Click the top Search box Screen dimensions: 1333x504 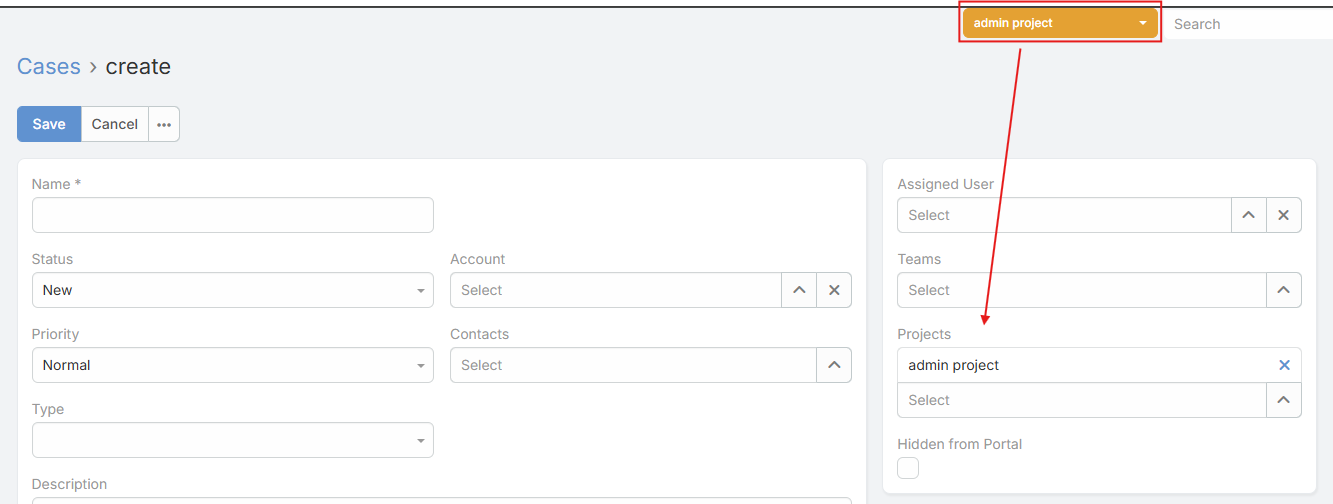point(1250,24)
